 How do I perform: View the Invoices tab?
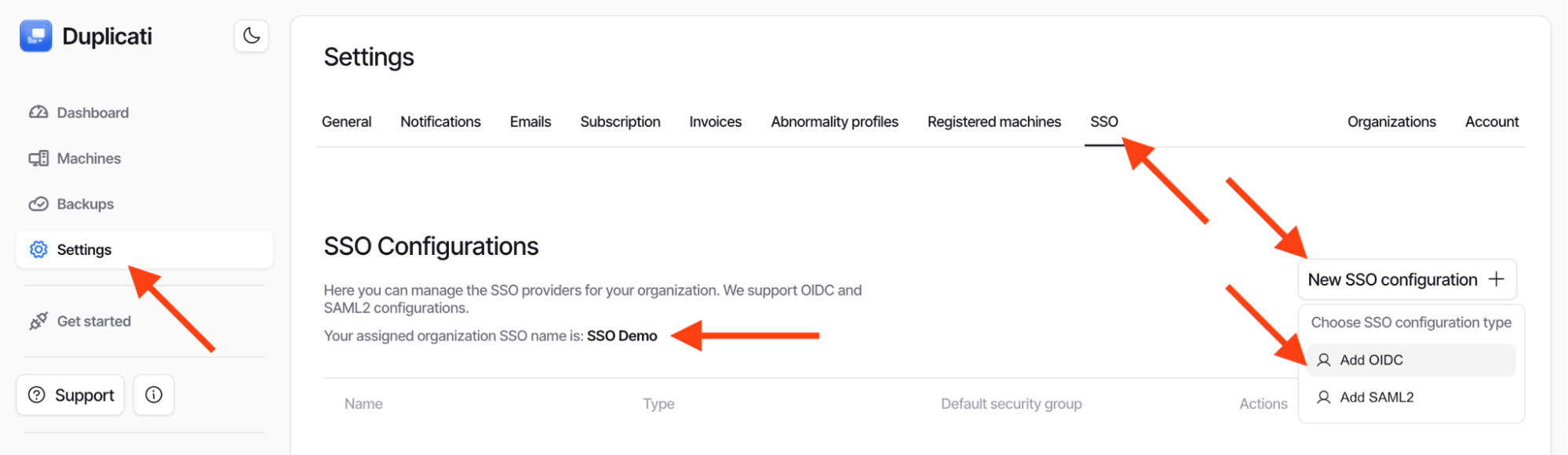(x=715, y=122)
